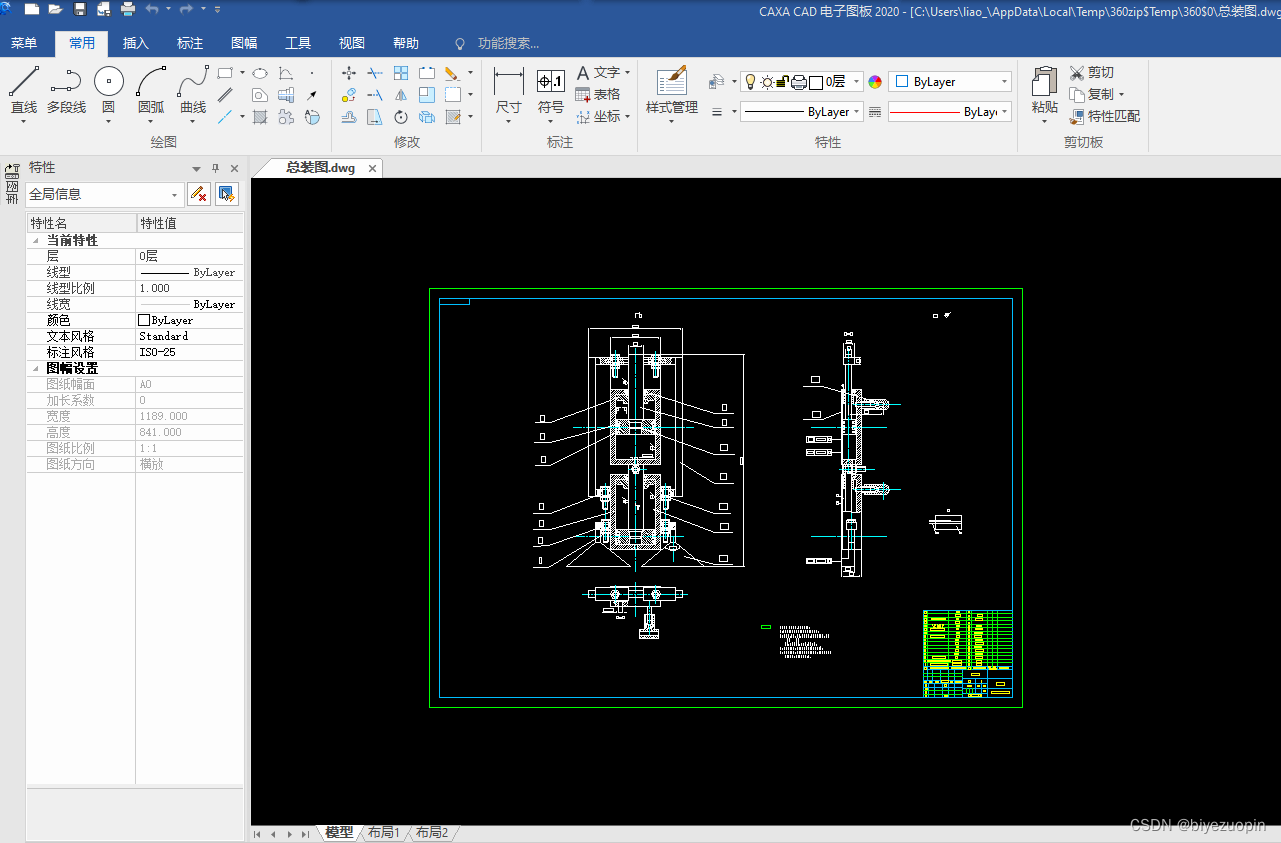The width and height of the screenshot is (1281, 843).
Task: Expand the 粘贴 (Paste) dropdown arrow
Action: click(1044, 121)
